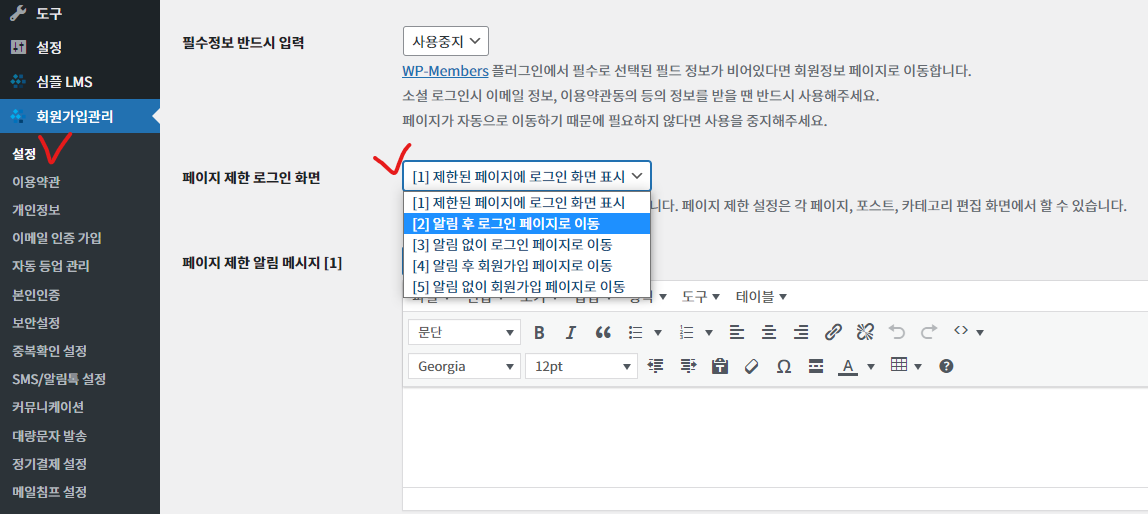Insert a blockquote
The height and width of the screenshot is (514, 1148).
click(603, 332)
